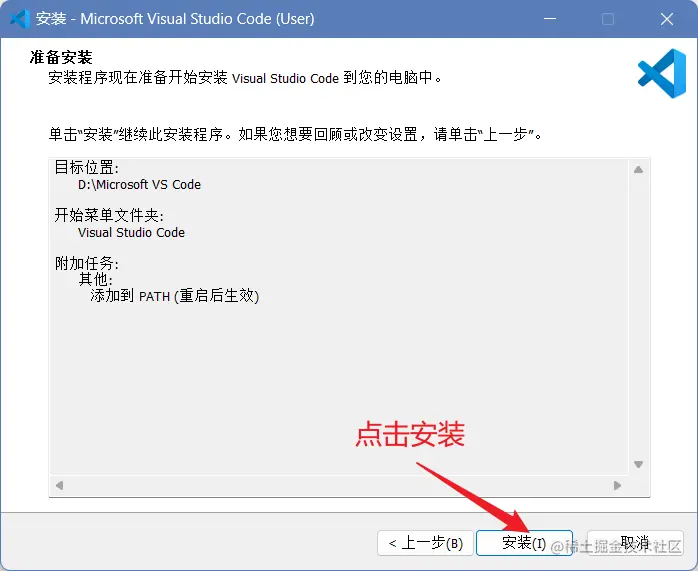Viewport: 698px width, 571px height.
Task: Click the summary box's scroll right arrow
Action: [x=617, y=485]
